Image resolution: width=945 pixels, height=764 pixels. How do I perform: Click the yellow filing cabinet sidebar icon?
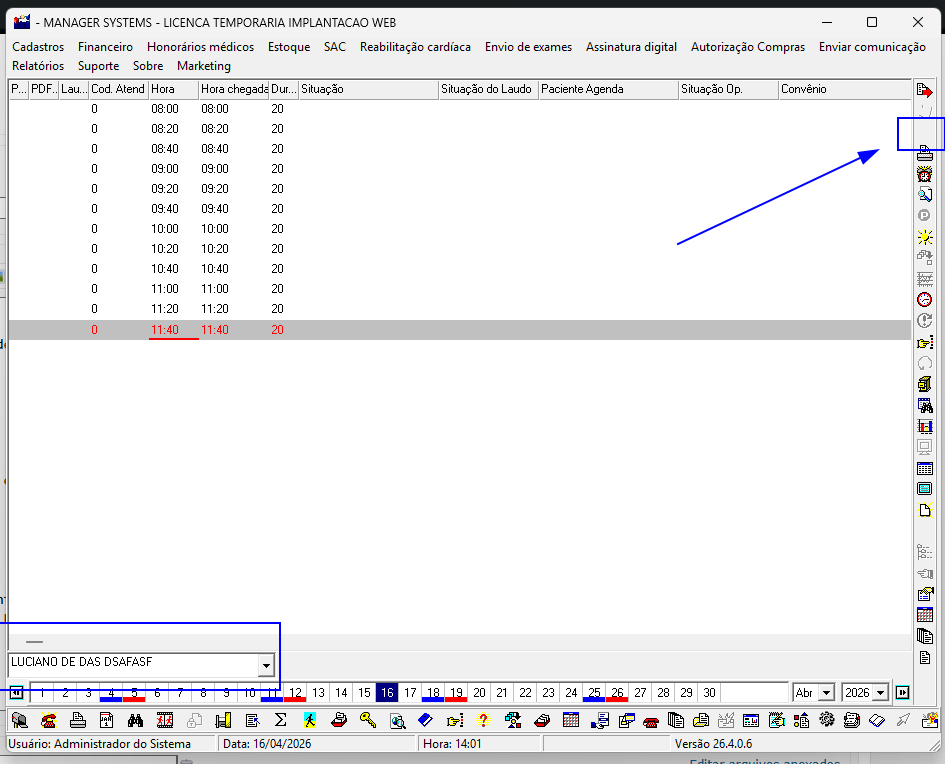[x=925, y=384]
